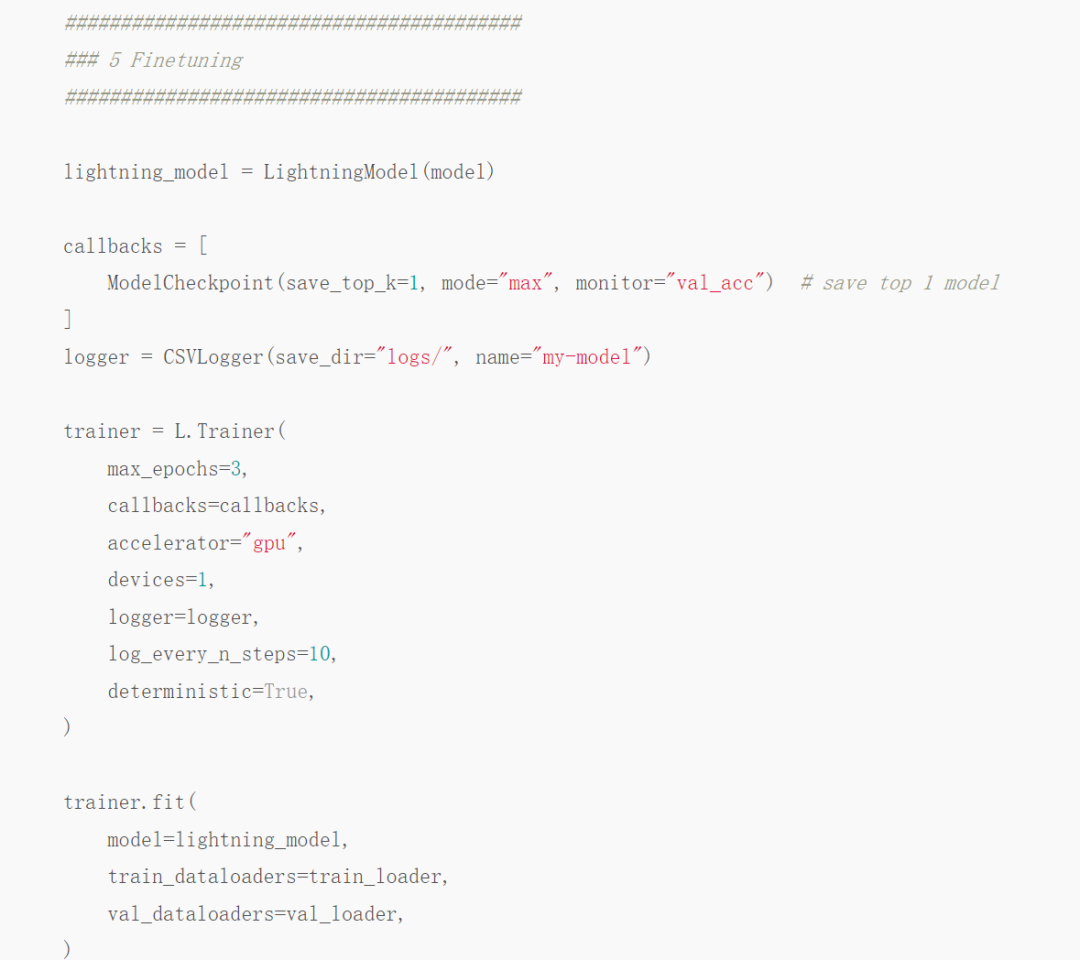The height and width of the screenshot is (960, 1080).
Task: Click the "my-model" name string
Action: click(587, 357)
